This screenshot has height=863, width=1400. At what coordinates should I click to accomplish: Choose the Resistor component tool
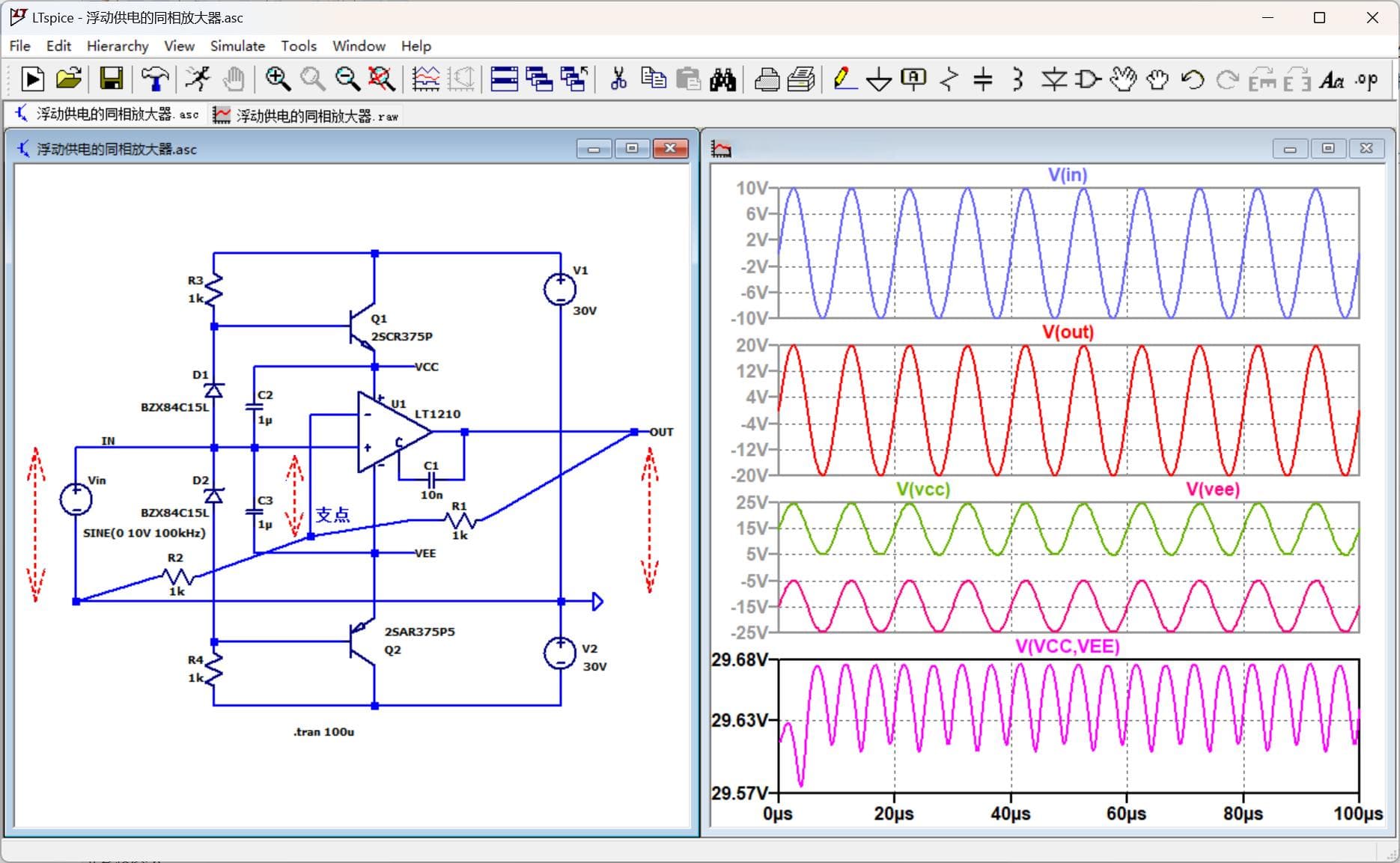click(949, 79)
